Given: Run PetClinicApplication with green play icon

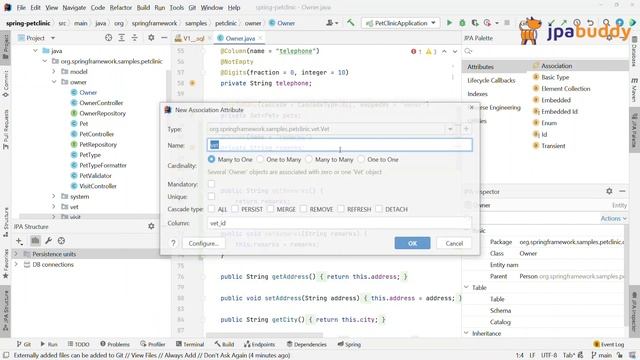Looking at the screenshot, I should 449,23.
